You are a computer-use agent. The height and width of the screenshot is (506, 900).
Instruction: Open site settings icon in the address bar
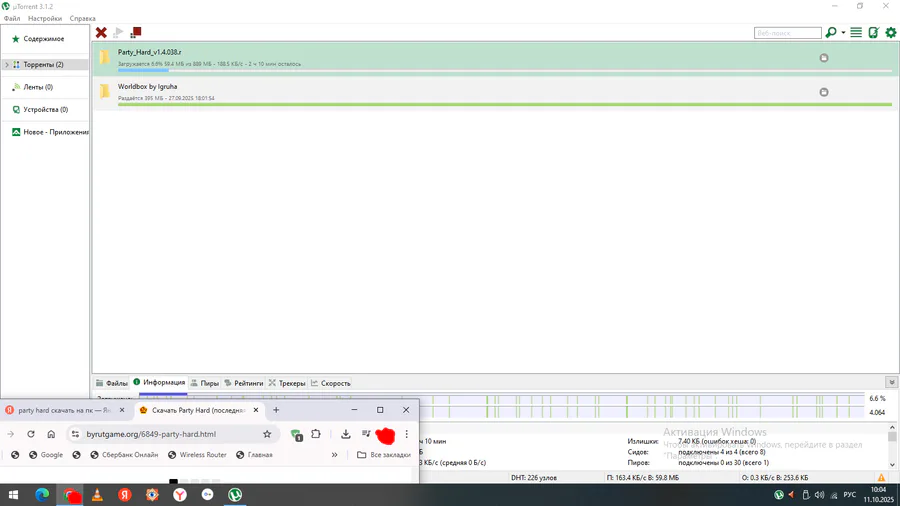point(75,434)
